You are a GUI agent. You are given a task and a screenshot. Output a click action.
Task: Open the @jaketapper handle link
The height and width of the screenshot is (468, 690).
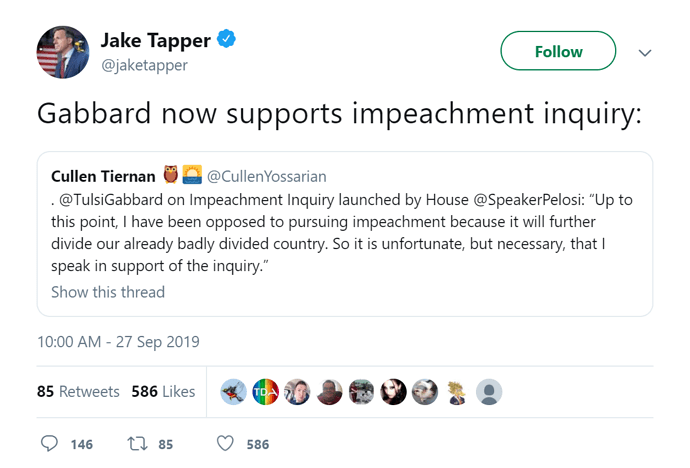144,65
